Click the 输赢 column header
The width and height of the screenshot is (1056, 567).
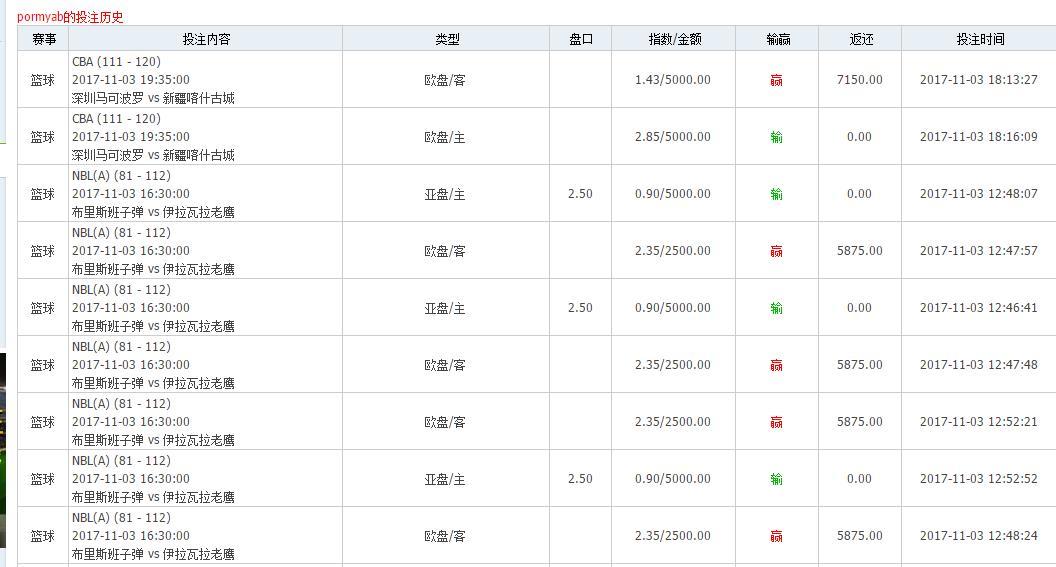pos(777,40)
